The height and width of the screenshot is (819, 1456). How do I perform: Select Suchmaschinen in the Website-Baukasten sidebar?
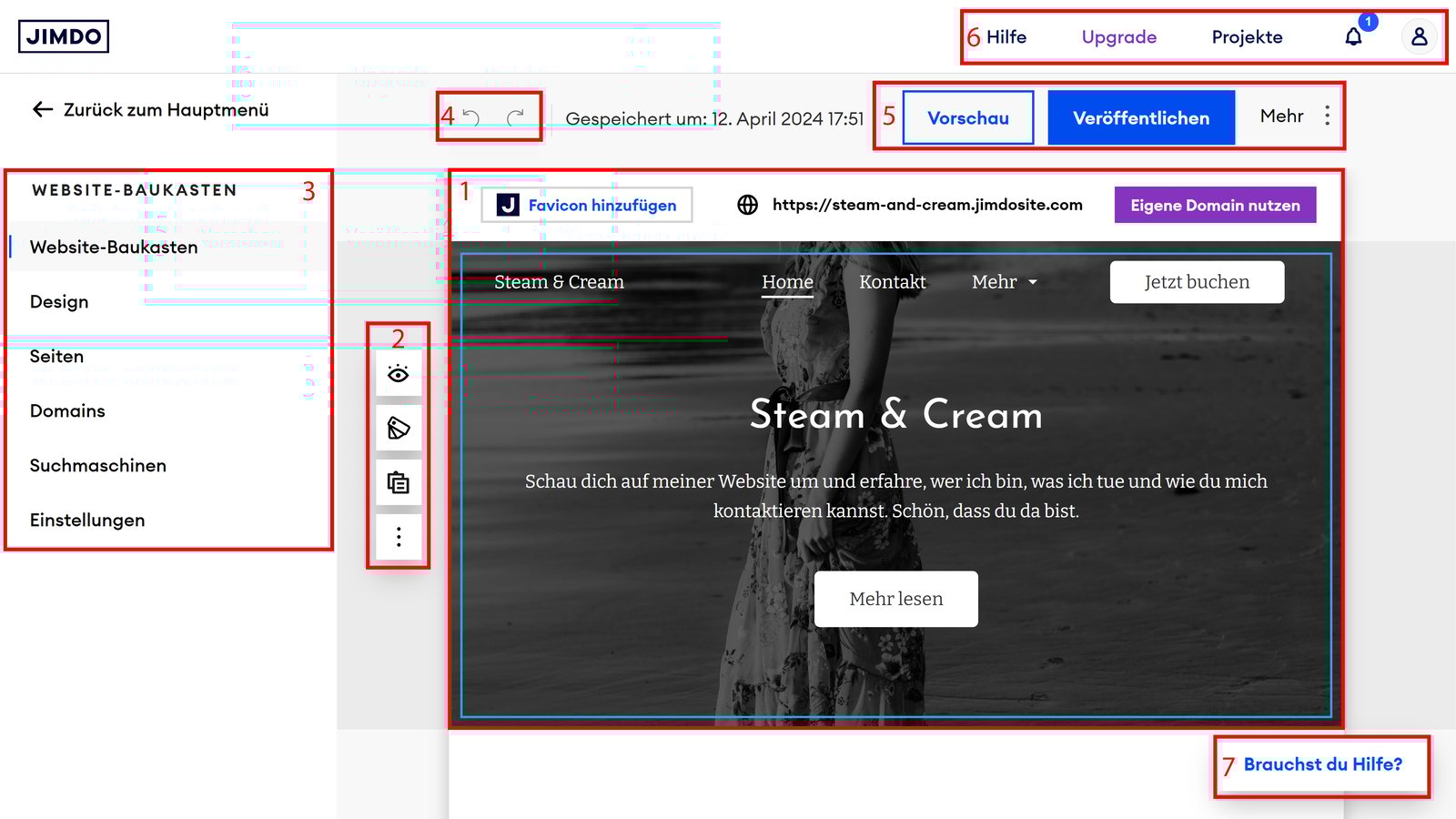(97, 465)
